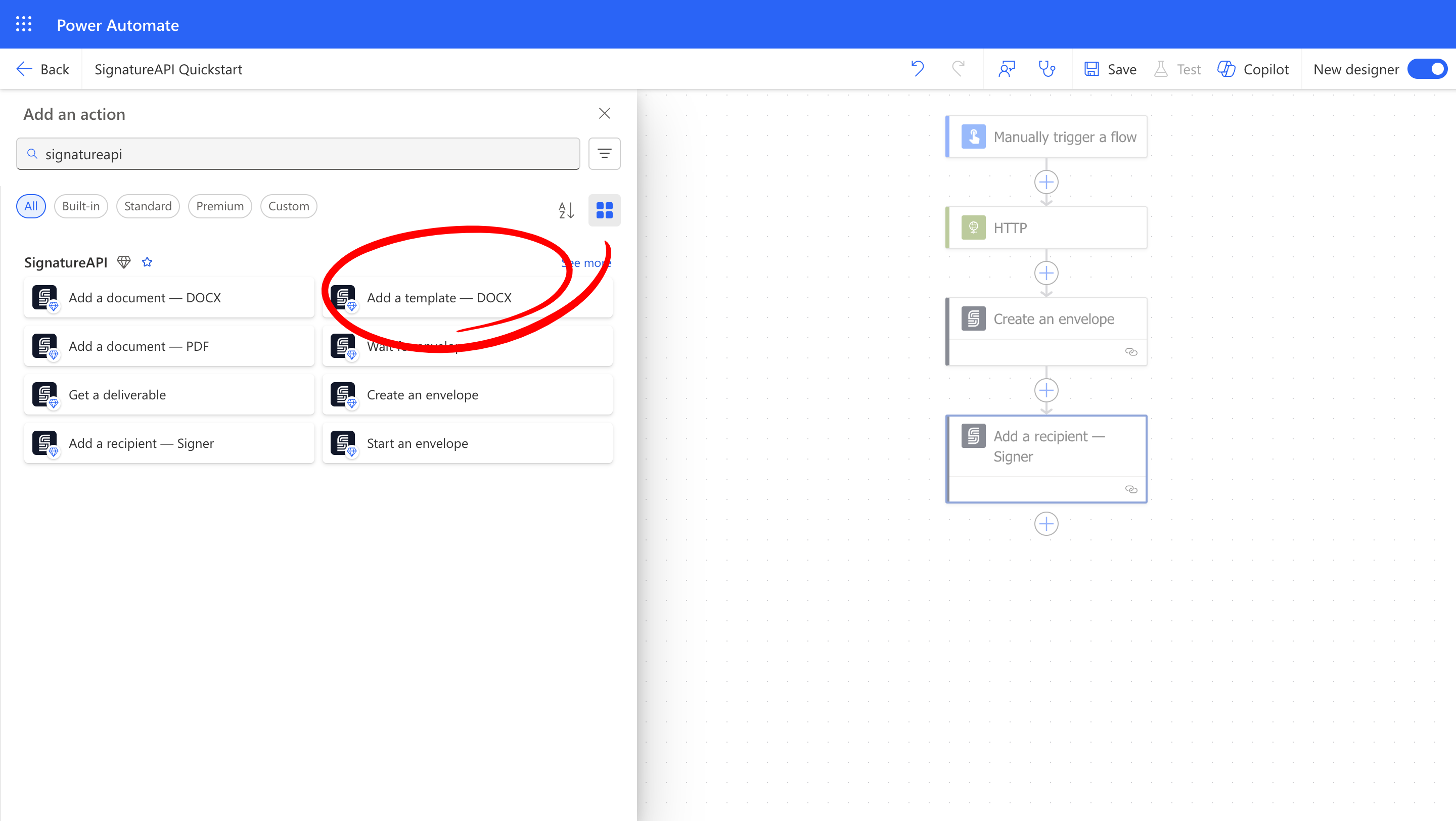Open Copilot from the toolbar
The image size is (1456, 821).
tap(1254, 69)
